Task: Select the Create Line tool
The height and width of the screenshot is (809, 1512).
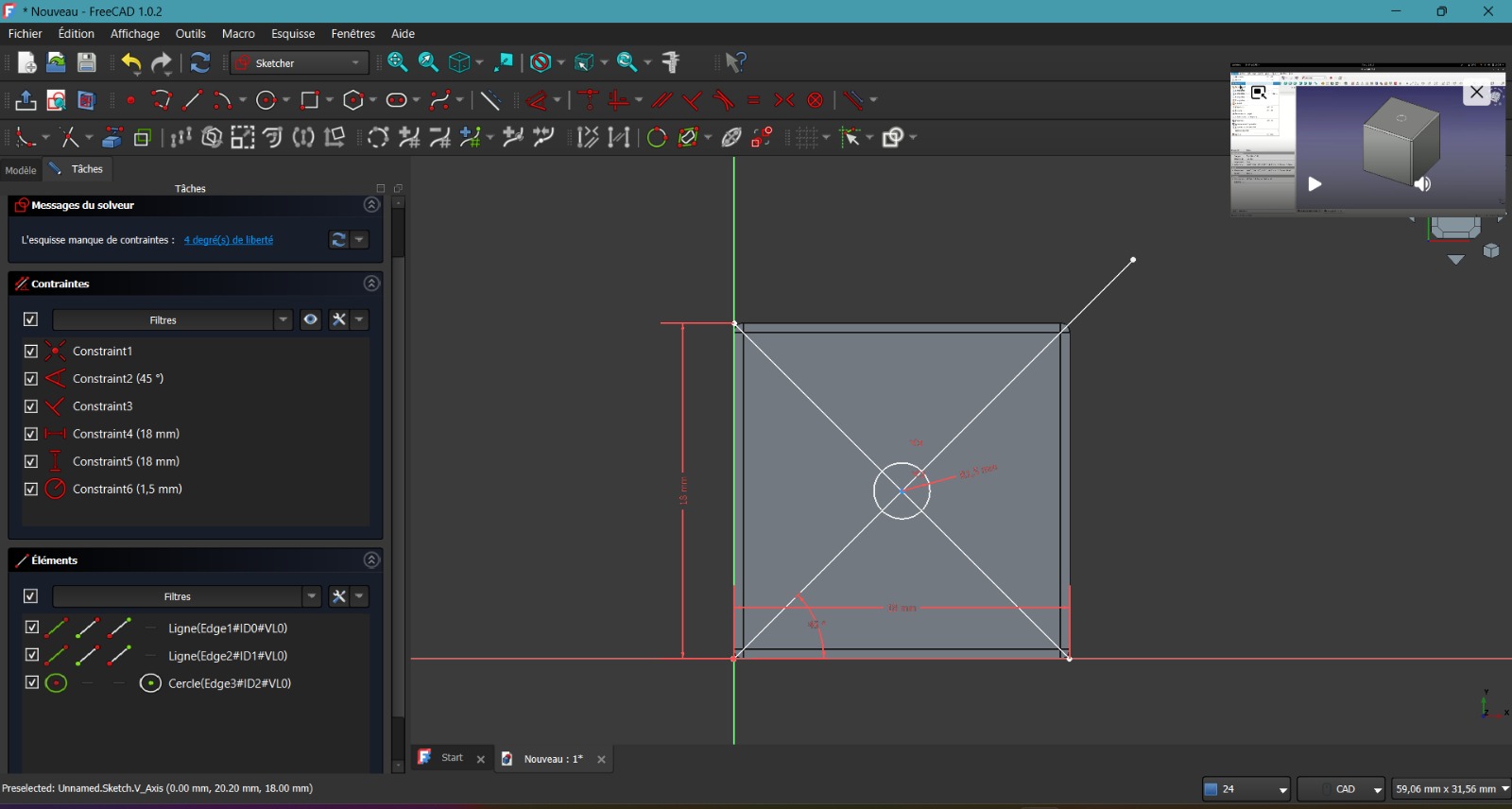Action: [x=192, y=100]
